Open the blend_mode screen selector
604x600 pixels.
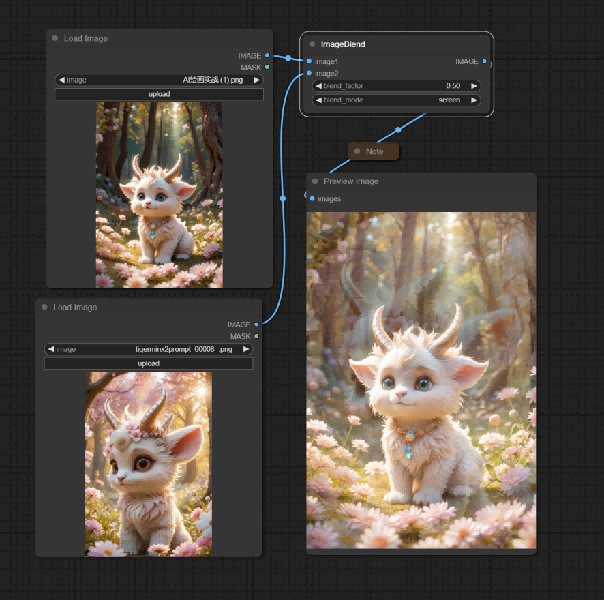(396, 100)
